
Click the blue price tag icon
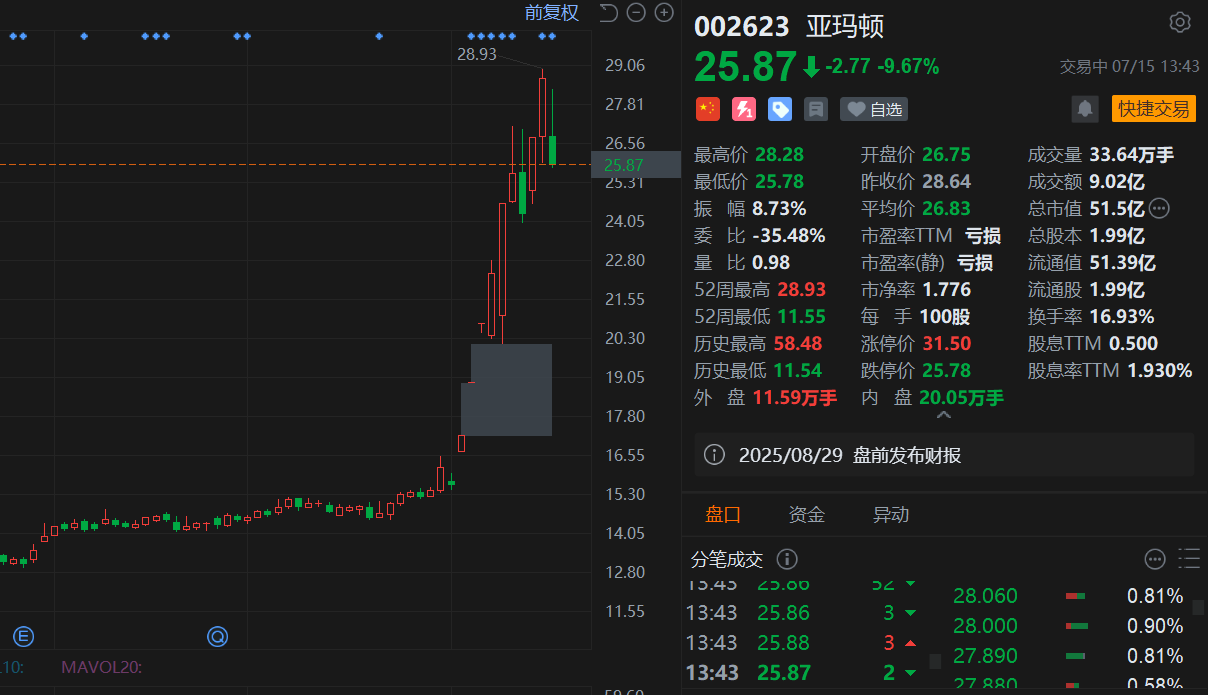[x=780, y=109]
